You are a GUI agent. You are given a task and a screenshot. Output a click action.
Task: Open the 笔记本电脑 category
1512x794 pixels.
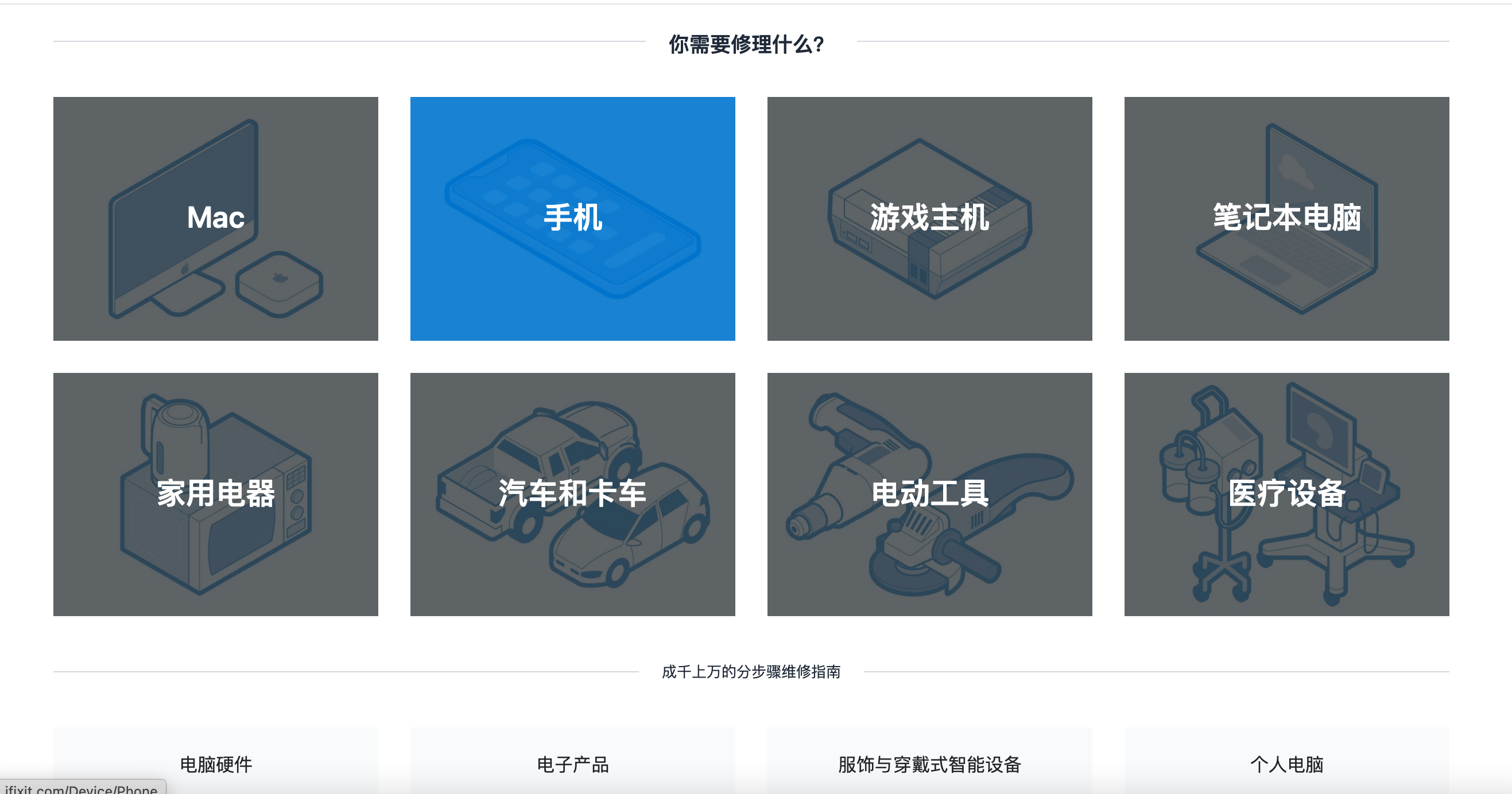pos(1286,218)
